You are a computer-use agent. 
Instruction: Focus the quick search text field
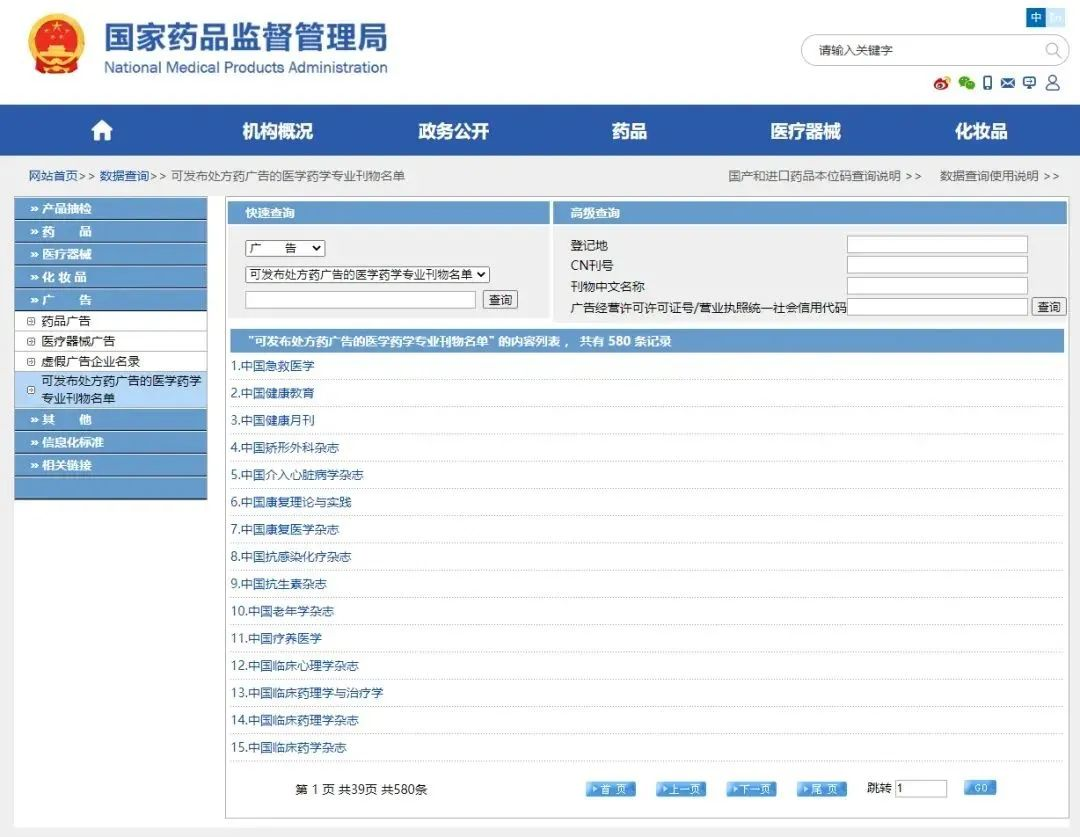(360, 300)
